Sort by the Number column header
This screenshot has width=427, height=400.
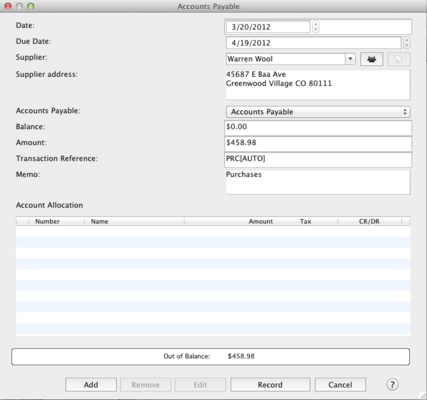(56, 221)
